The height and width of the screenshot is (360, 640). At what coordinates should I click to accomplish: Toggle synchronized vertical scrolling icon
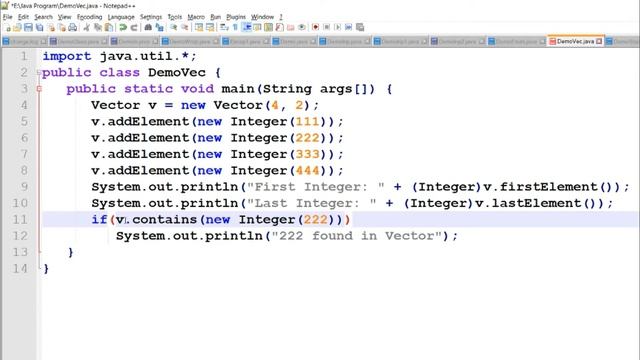coord(199,27)
